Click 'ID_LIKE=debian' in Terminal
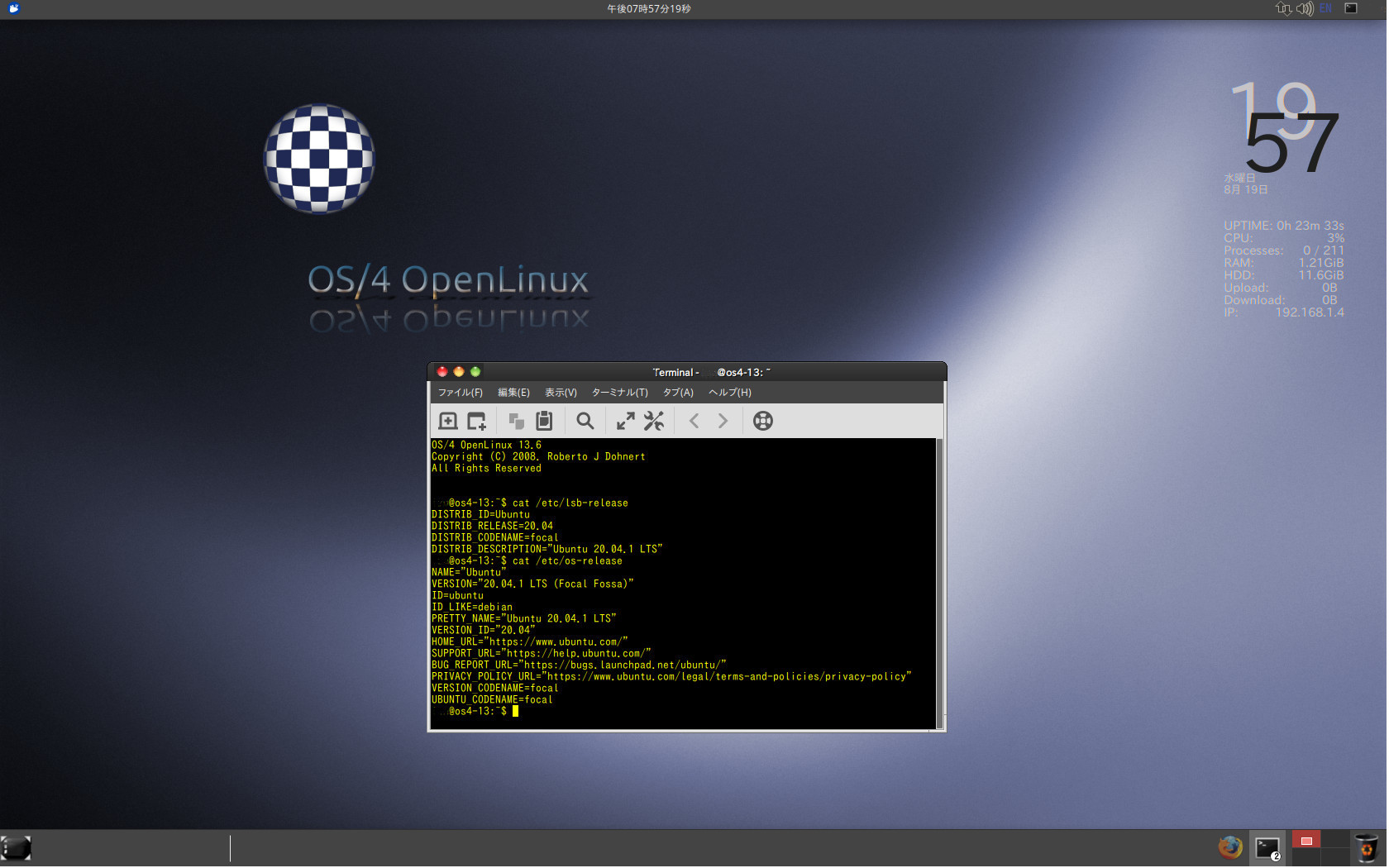Viewport: 1389px width, 868px height. 472,608
